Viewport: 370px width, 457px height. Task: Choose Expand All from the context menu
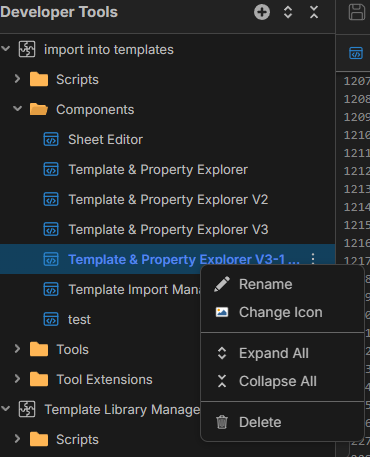[282, 353]
